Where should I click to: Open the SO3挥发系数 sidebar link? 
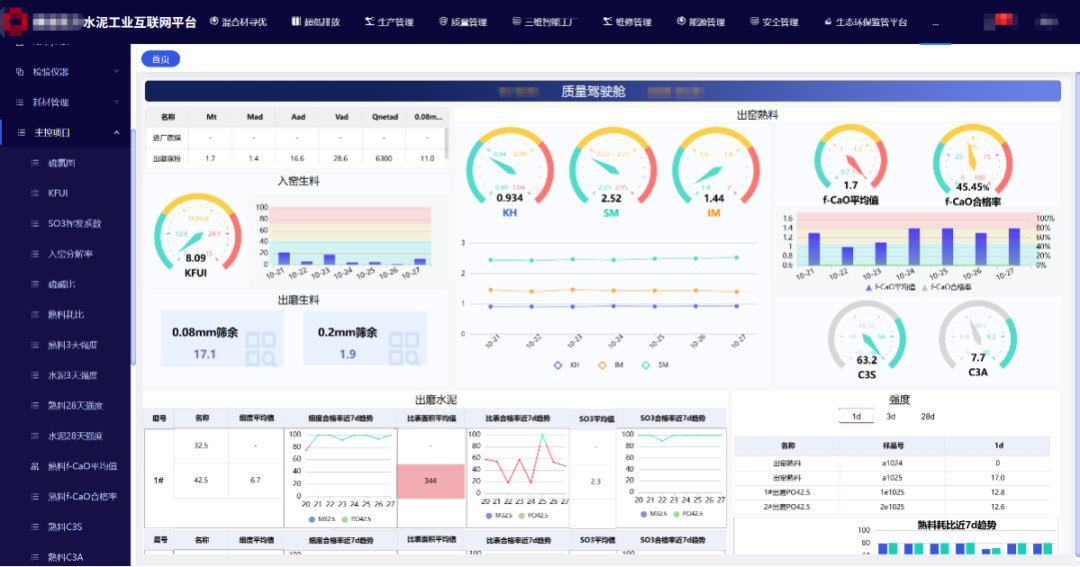[75, 223]
